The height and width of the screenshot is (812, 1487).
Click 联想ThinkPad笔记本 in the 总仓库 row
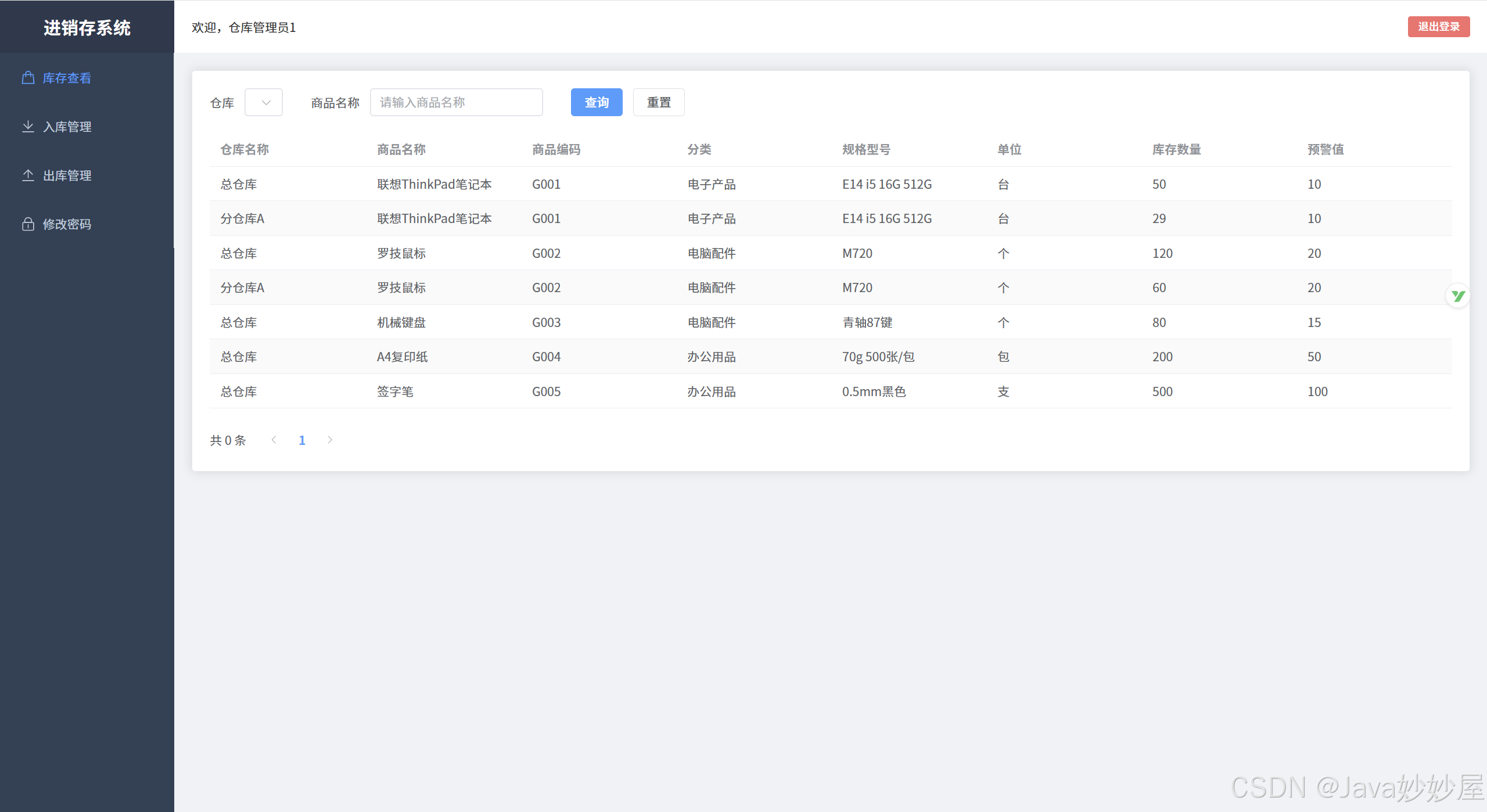[x=434, y=184]
